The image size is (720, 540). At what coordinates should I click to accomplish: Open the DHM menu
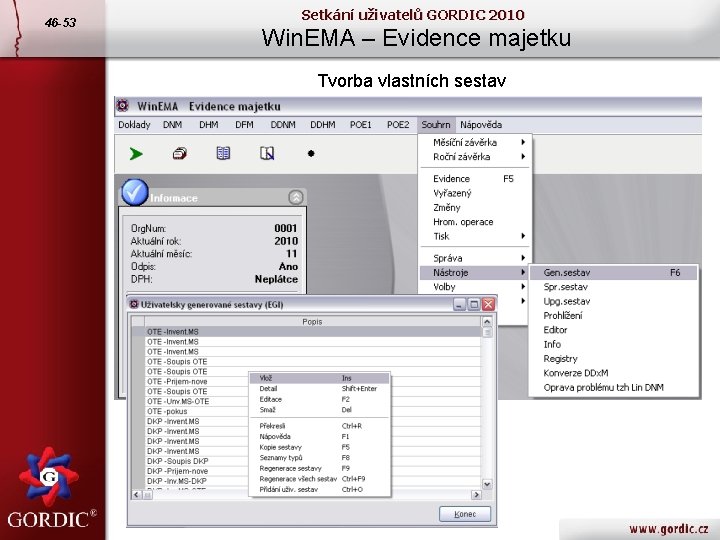tap(208, 125)
